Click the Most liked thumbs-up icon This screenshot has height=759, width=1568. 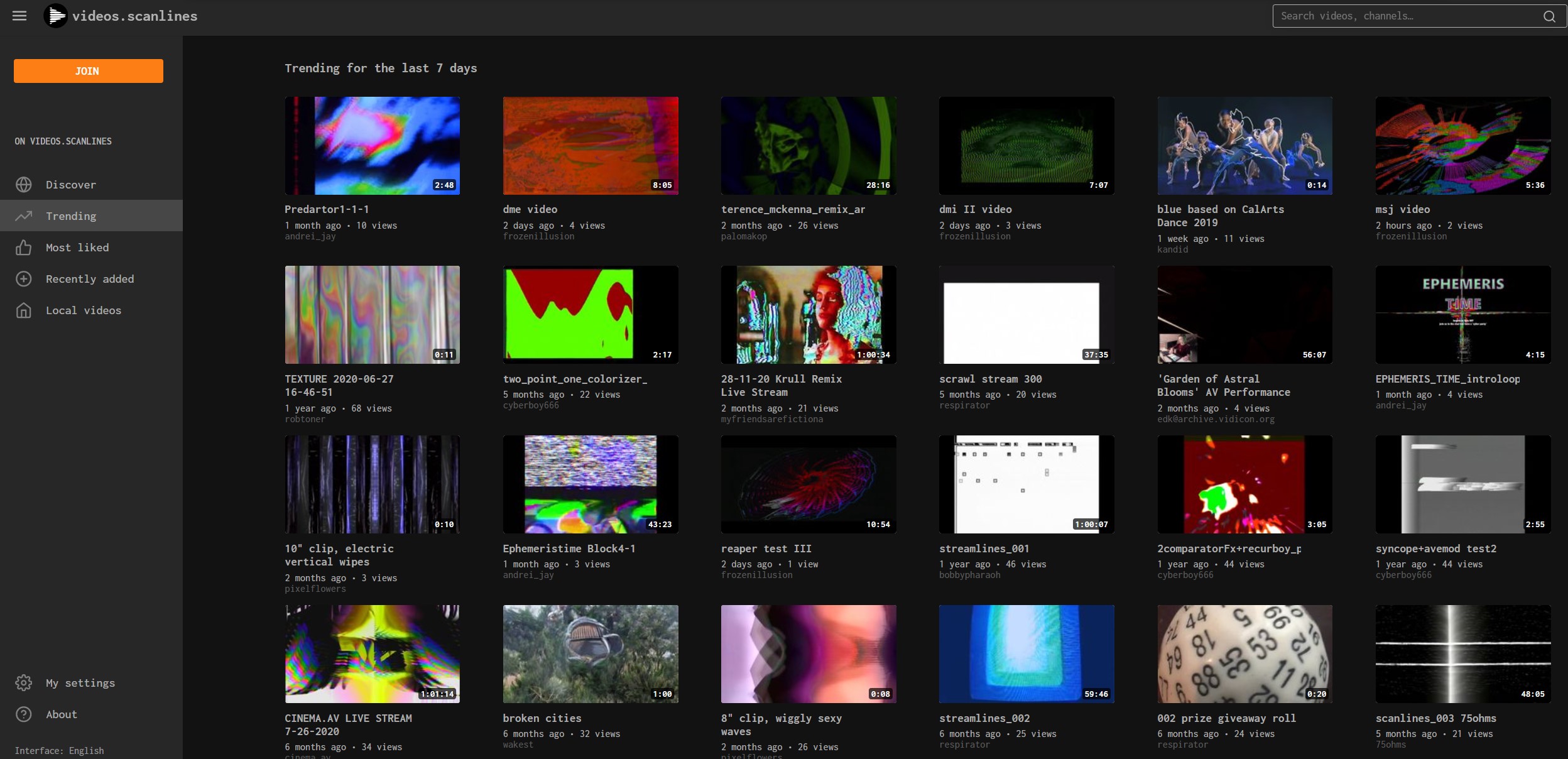(x=24, y=248)
